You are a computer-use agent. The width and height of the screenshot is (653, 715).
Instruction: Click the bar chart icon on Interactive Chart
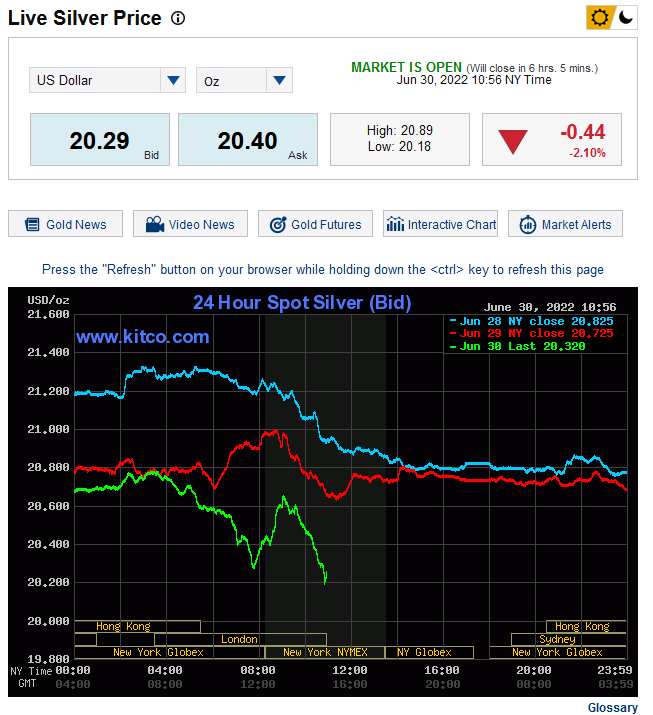point(395,224)
